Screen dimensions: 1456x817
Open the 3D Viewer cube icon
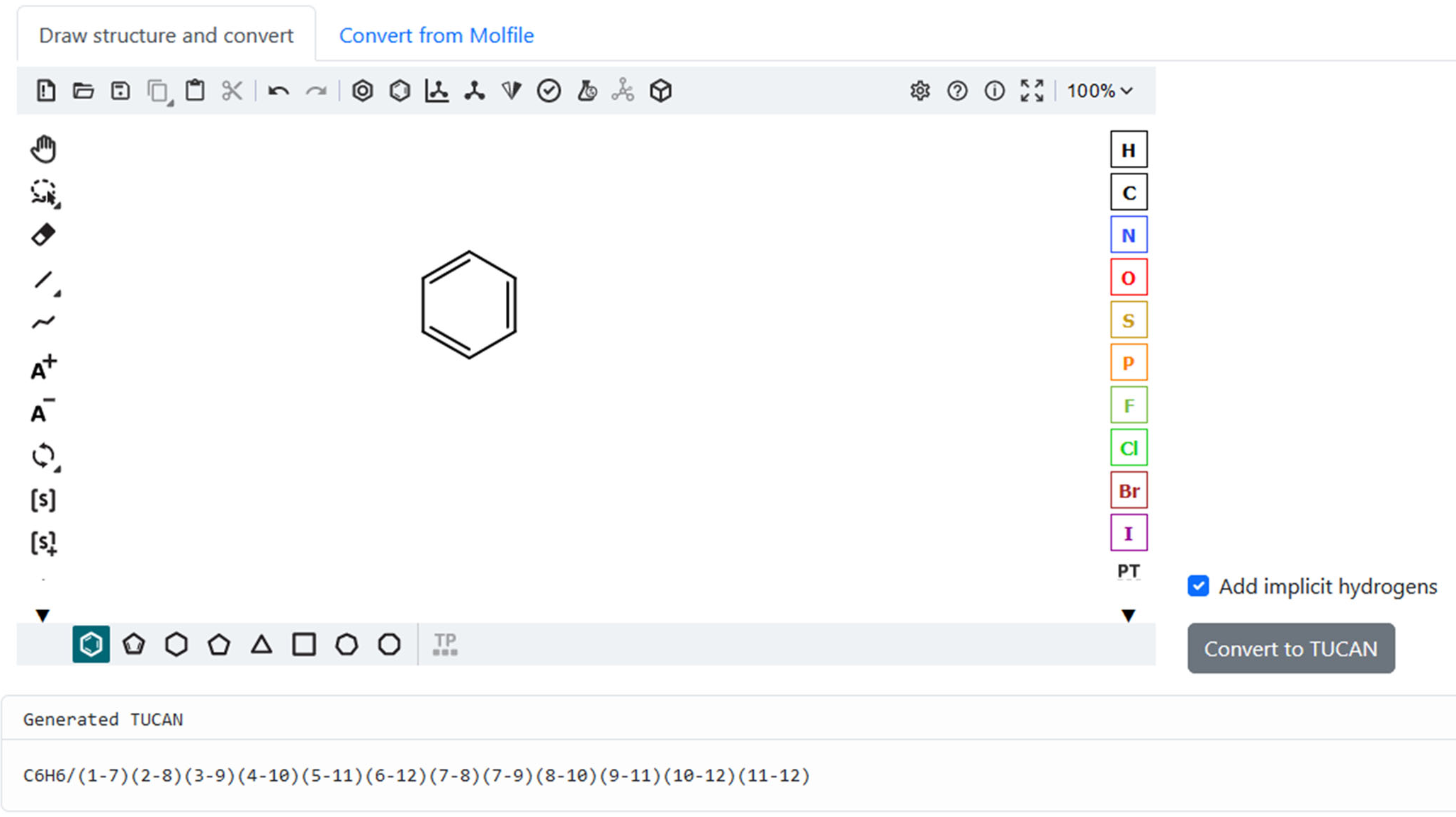[x=660, y=91]
